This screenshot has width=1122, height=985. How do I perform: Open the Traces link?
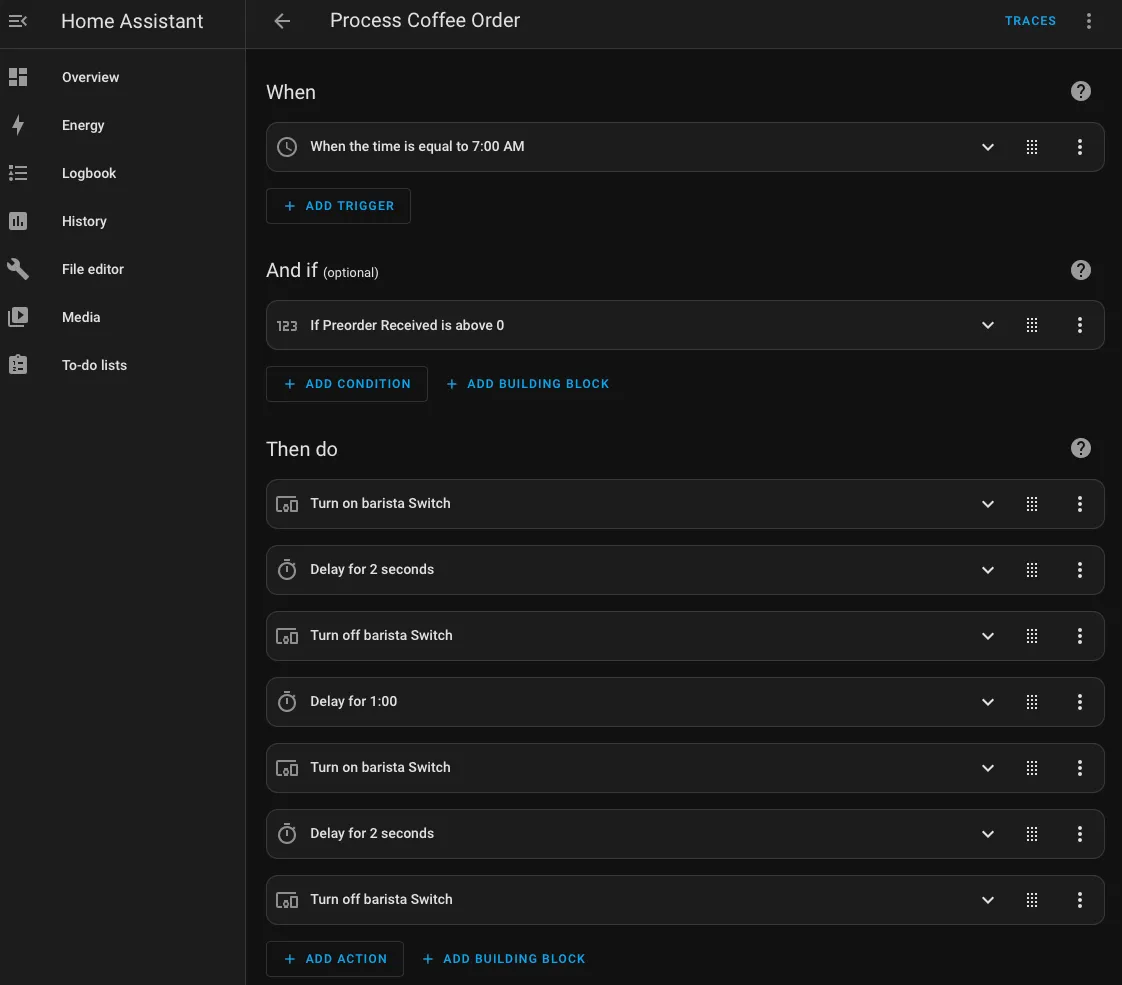[x=1030, y=21]
